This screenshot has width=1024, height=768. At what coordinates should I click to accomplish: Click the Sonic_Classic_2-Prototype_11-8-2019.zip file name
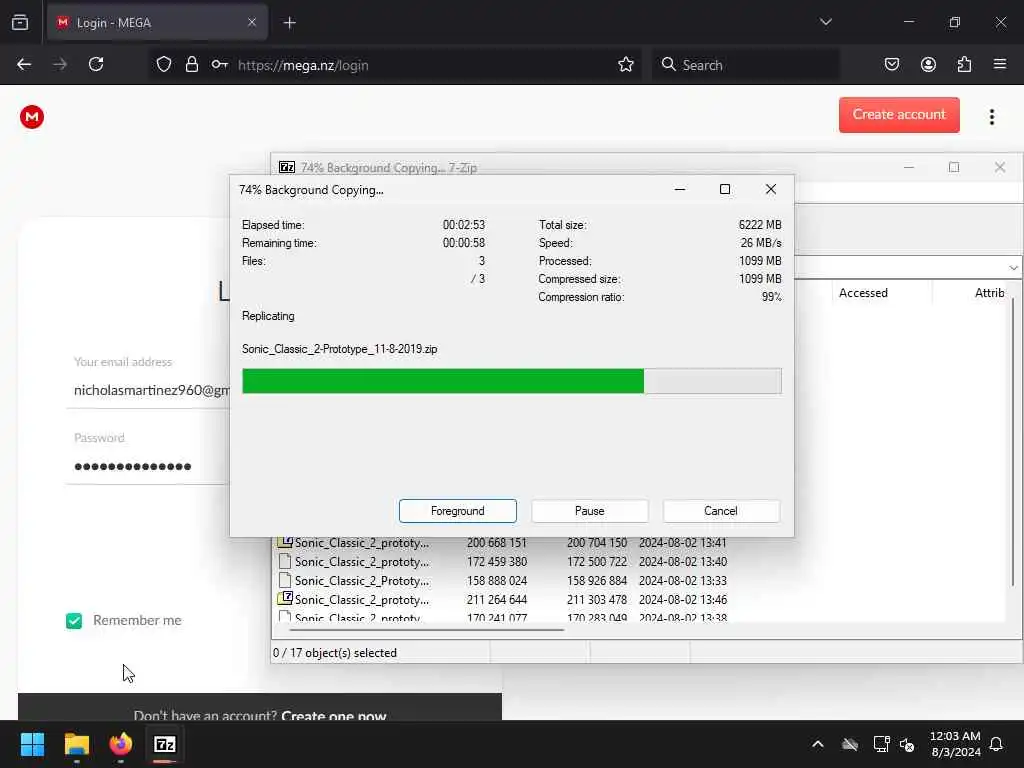click(340, 349)
